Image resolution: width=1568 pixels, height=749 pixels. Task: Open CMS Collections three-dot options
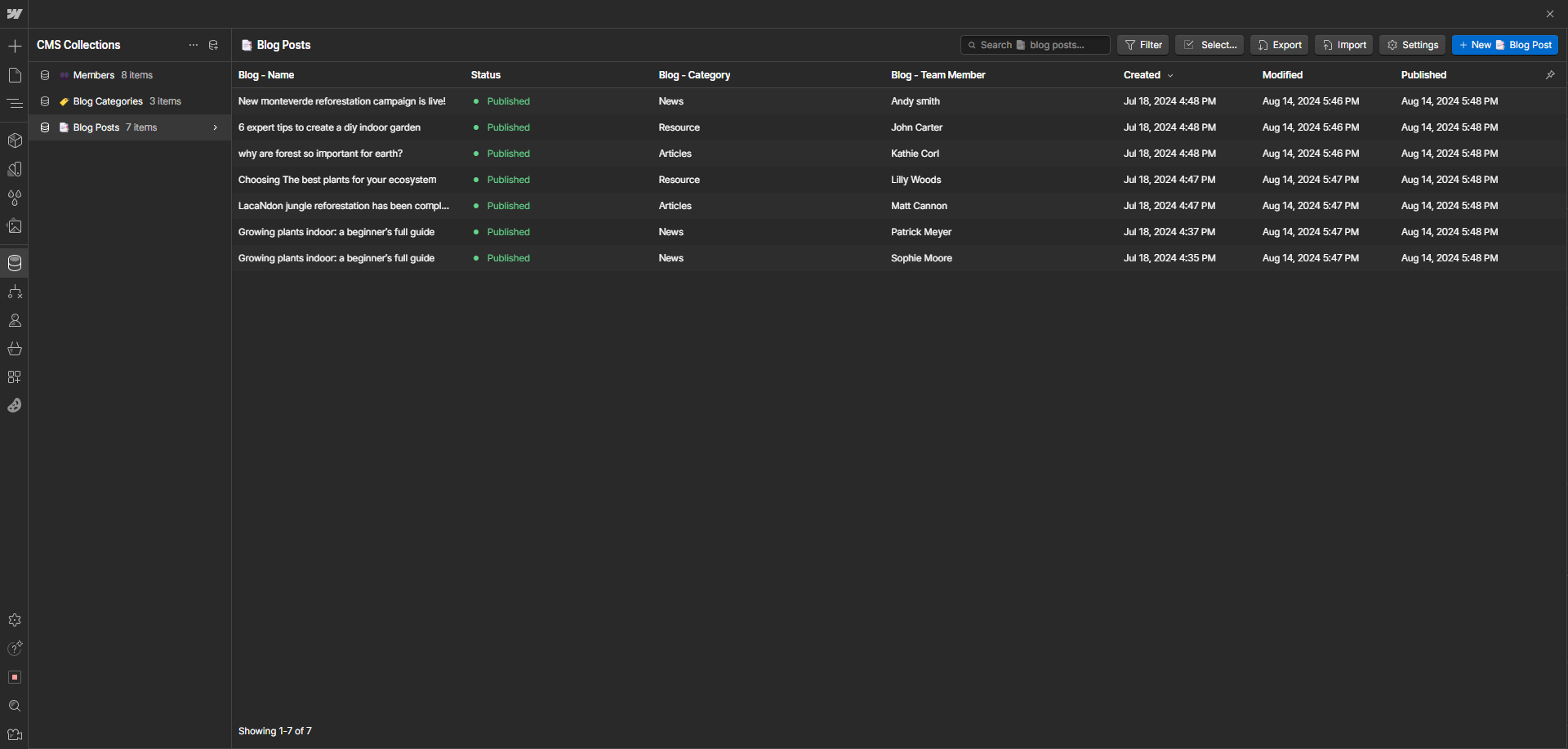click(x=194, y=46)
